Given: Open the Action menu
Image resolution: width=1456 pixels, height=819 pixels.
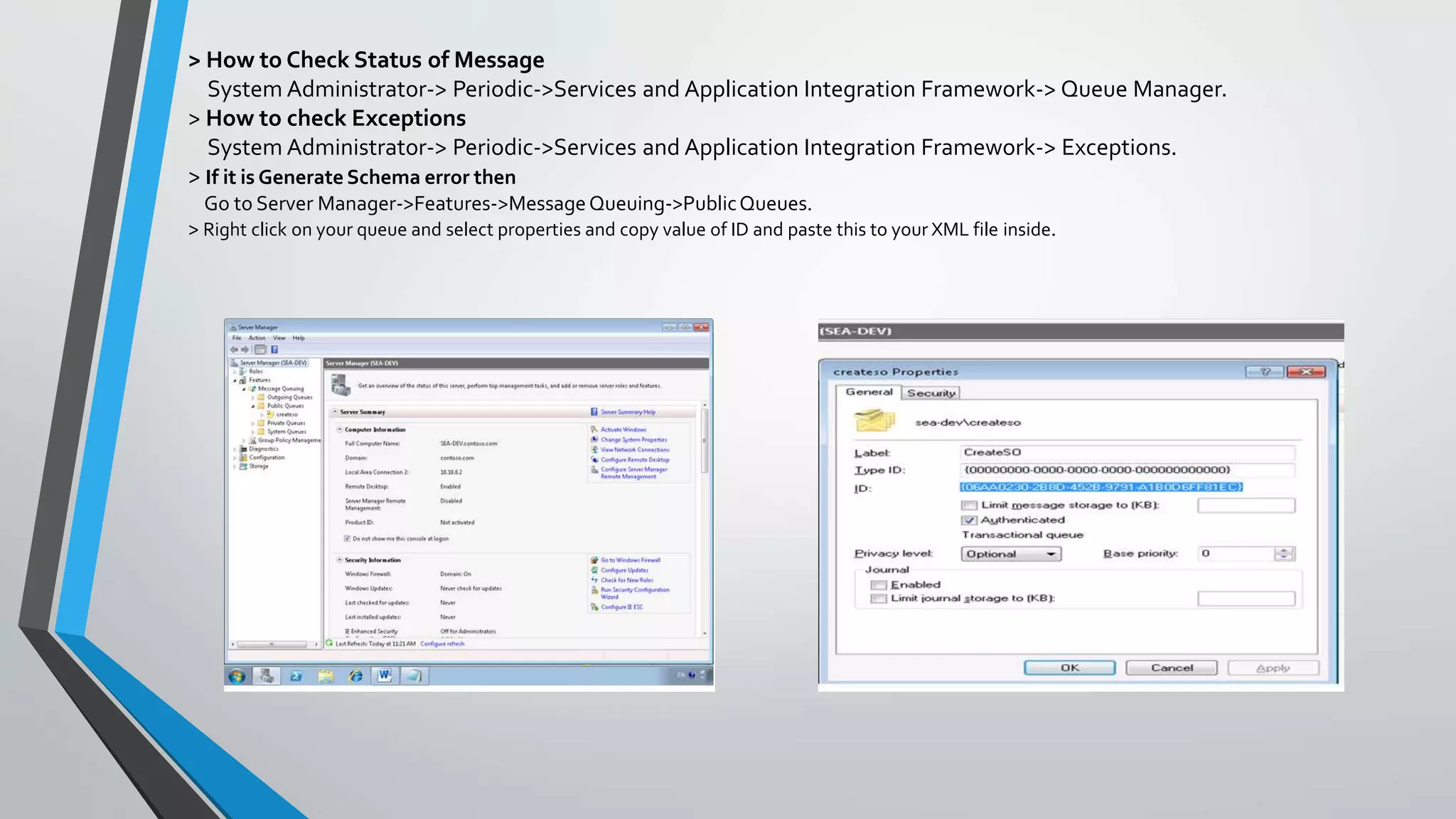Looking at the screenshot, I should (257, 338).
